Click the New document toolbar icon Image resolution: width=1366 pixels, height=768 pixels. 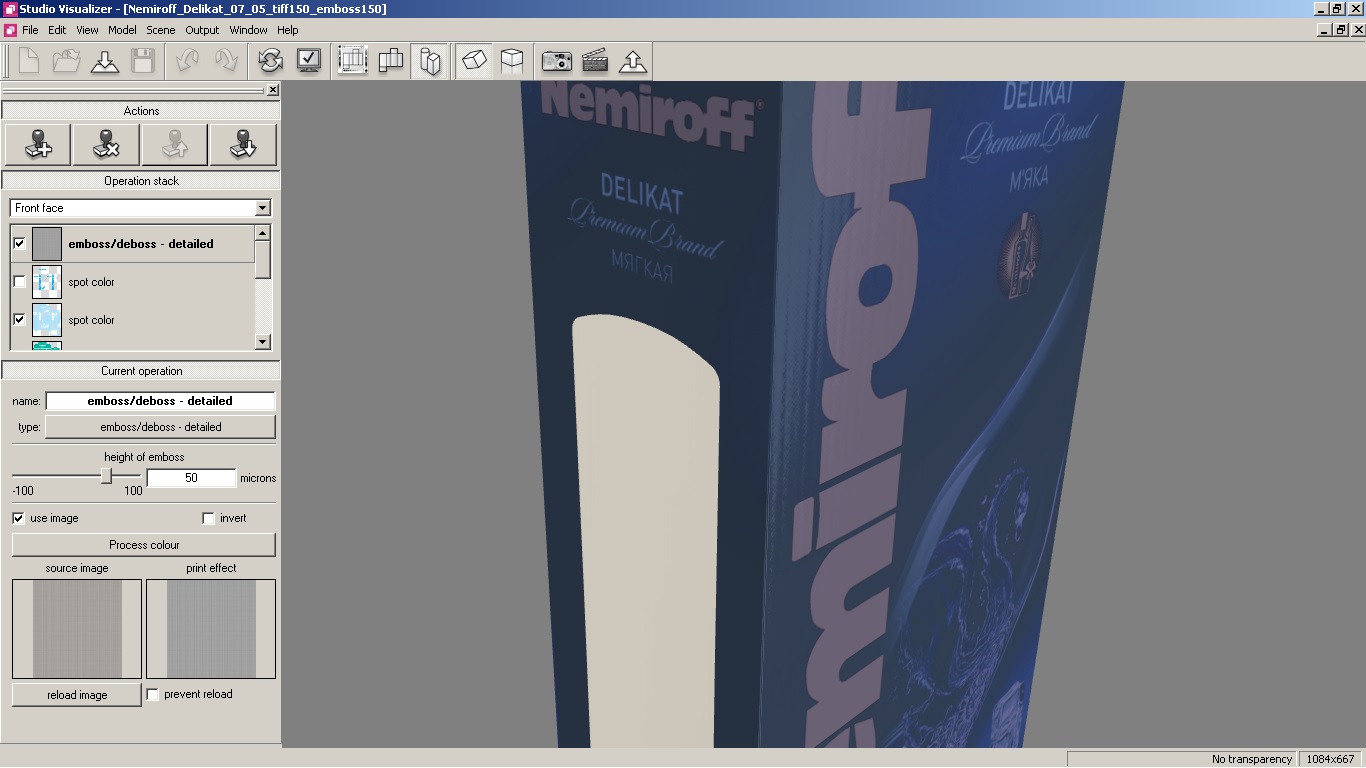pos(29,61)
